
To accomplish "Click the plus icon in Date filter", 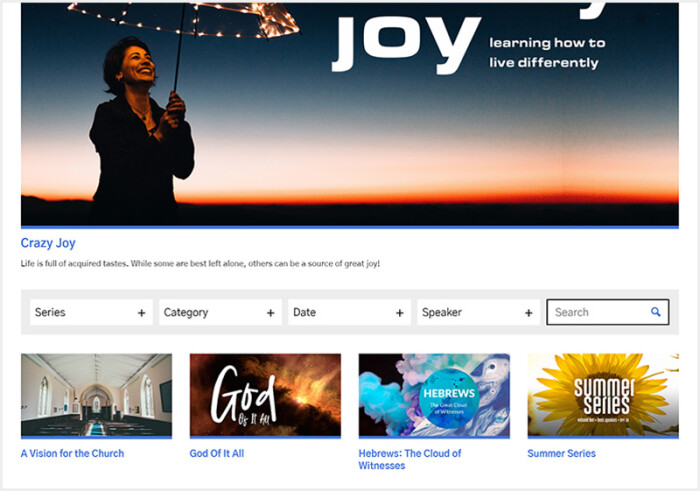I will pyautogui.click(x=400, y=313).
